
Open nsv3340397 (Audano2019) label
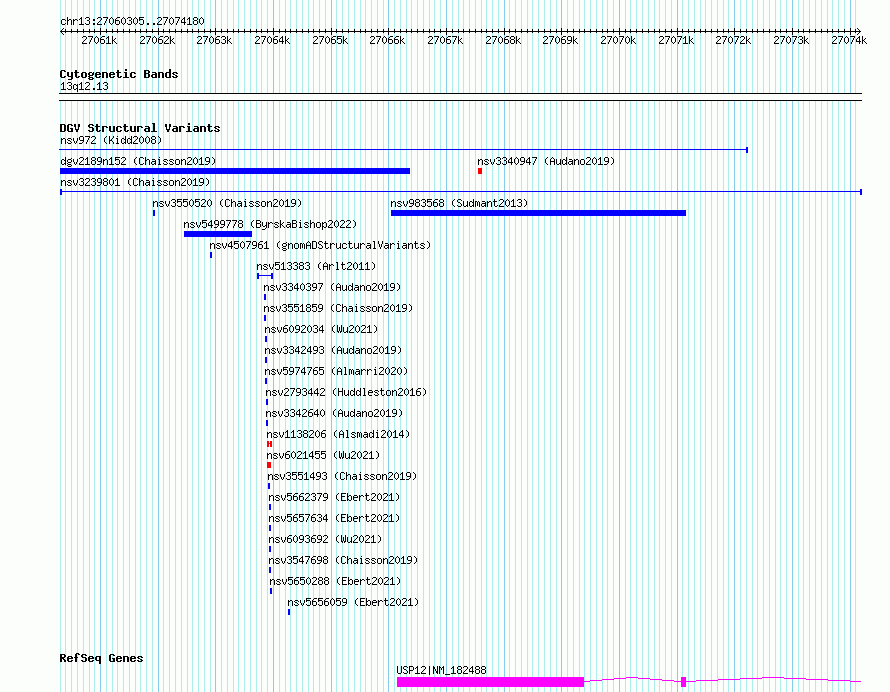click(332, 287)
